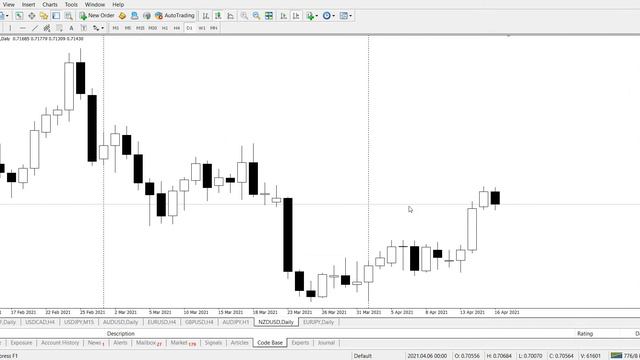Open the Charts menu
The height and width of the screenshot is (360, 640).
[x=50, y=4]
